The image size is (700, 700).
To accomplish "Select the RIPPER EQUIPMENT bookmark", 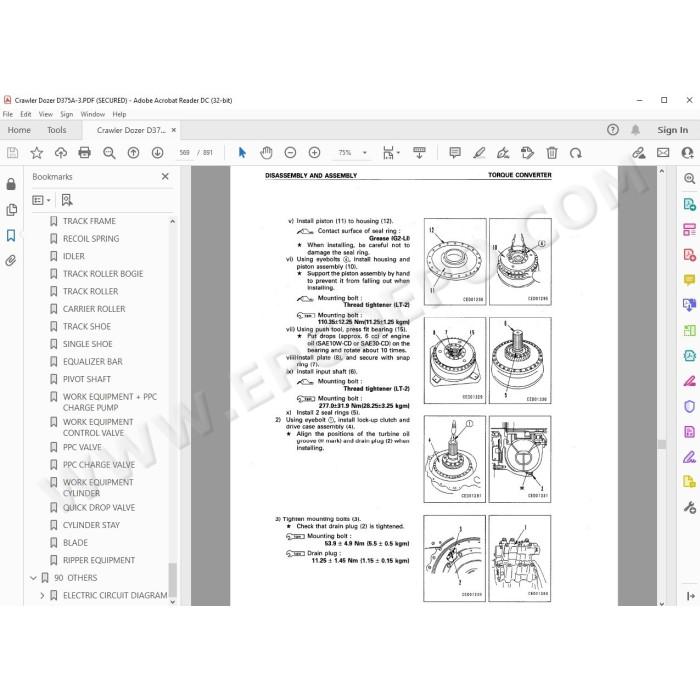I will coord(99,560).
